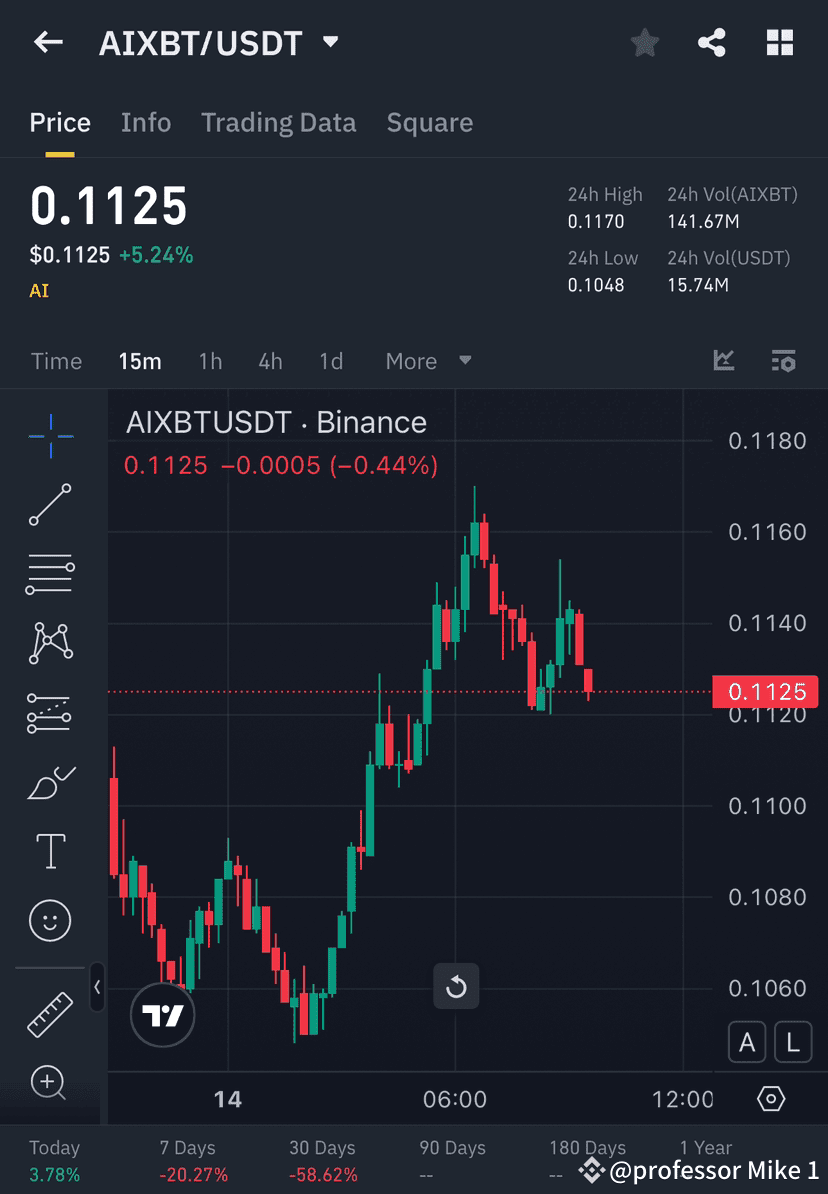This screenshot has width=828, height=1194.
Task: Reset the chart view with refresh button
Action: 456,986
